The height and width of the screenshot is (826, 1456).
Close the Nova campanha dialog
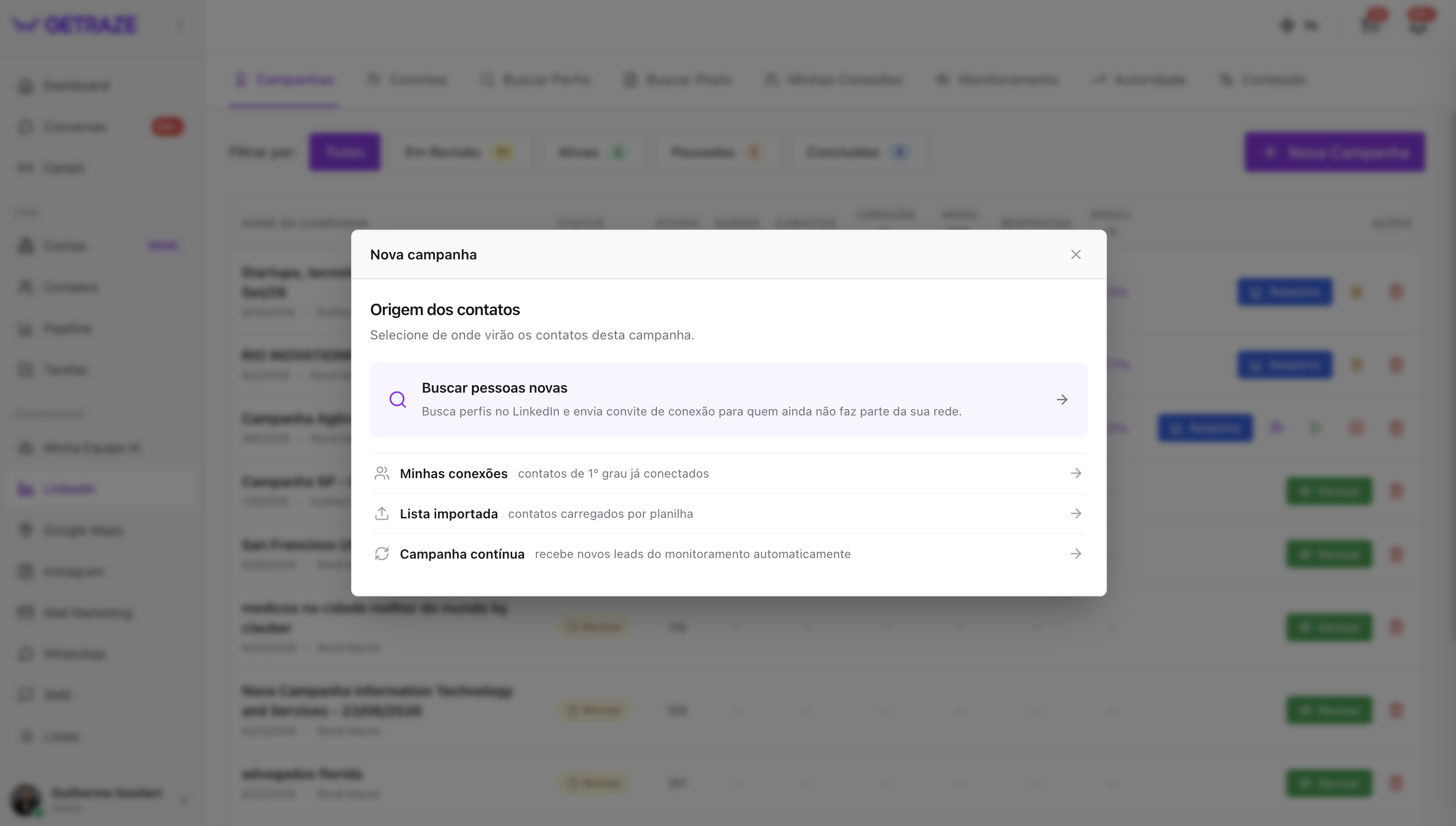1076,254
